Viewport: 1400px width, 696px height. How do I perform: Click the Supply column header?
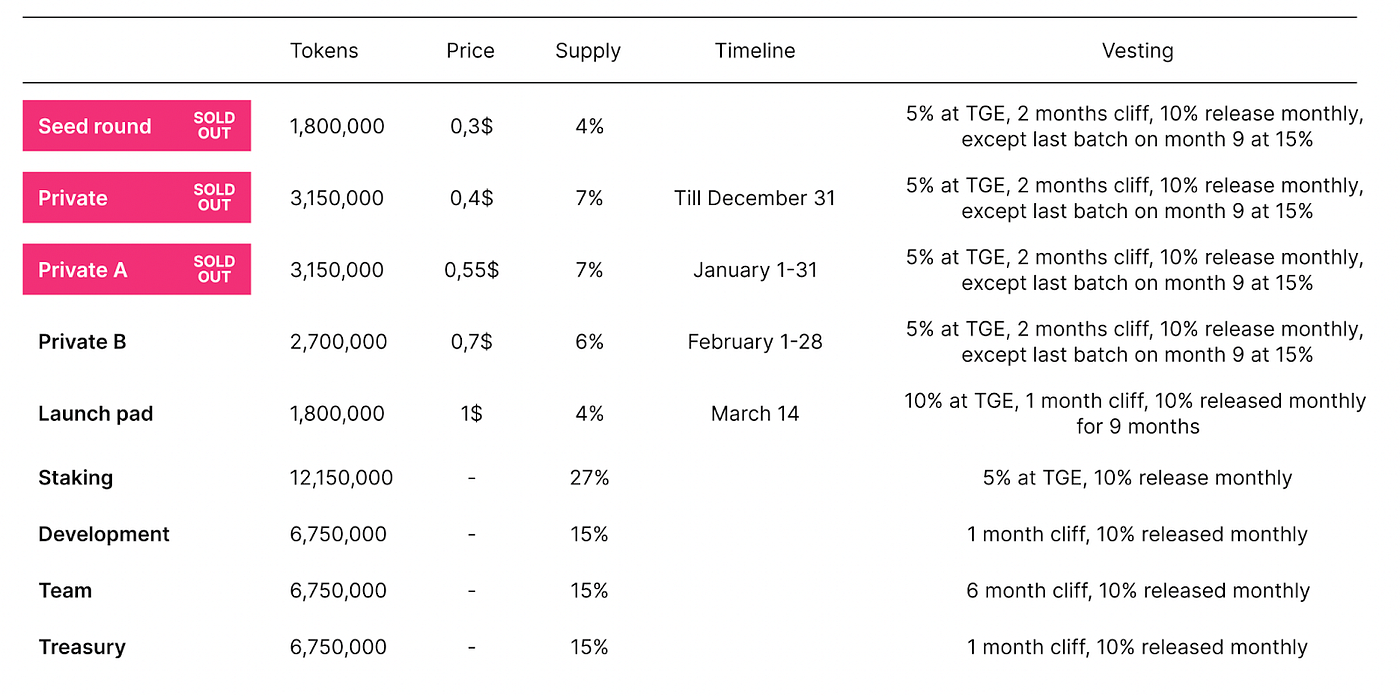pyautogui.click(x=588, y=51)
